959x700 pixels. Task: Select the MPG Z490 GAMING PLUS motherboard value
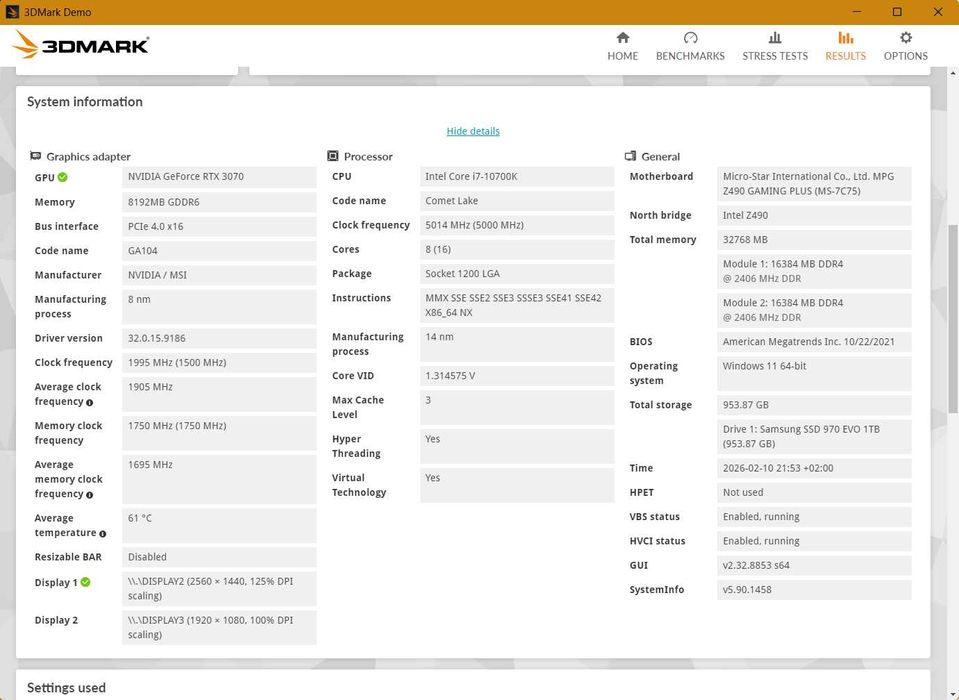click(x=814, y=184)
